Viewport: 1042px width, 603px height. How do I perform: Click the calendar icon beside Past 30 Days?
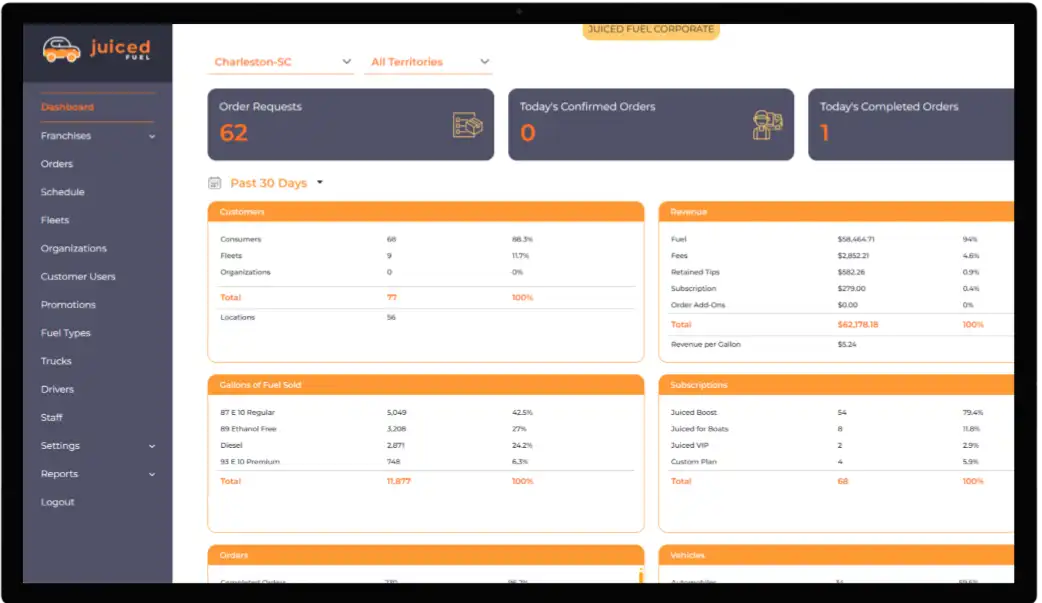[x=214, y=183]
